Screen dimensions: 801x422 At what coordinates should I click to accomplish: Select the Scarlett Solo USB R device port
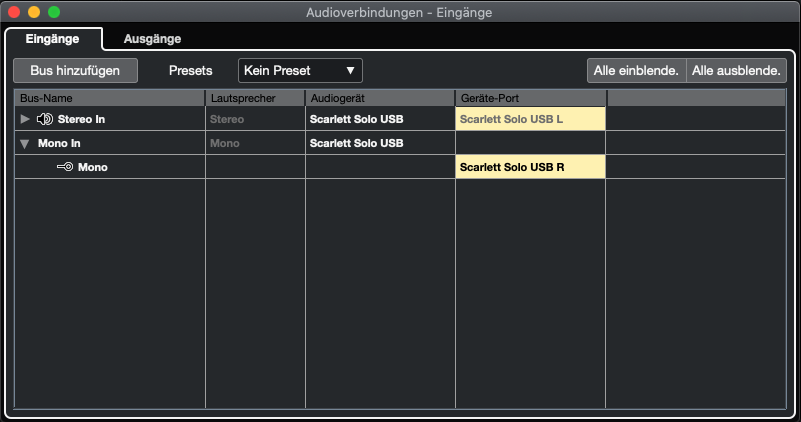click(530, 167)
